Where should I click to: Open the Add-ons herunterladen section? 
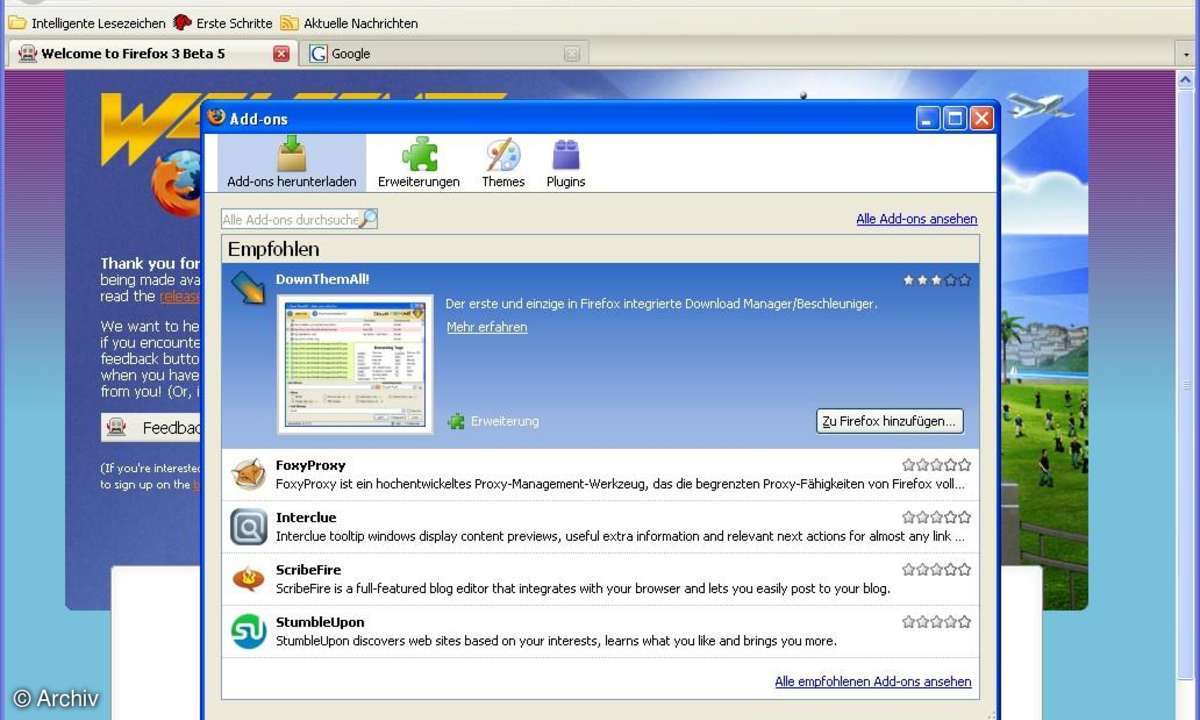[x=291, y=163]
